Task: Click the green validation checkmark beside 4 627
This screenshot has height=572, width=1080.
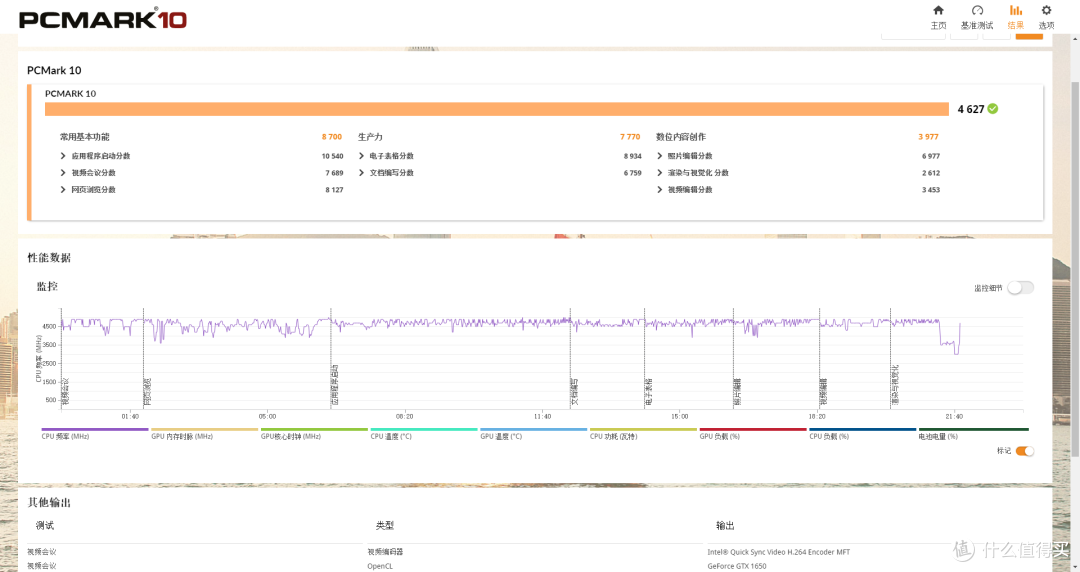Action: pyautogui.click(x=993, y=109)
